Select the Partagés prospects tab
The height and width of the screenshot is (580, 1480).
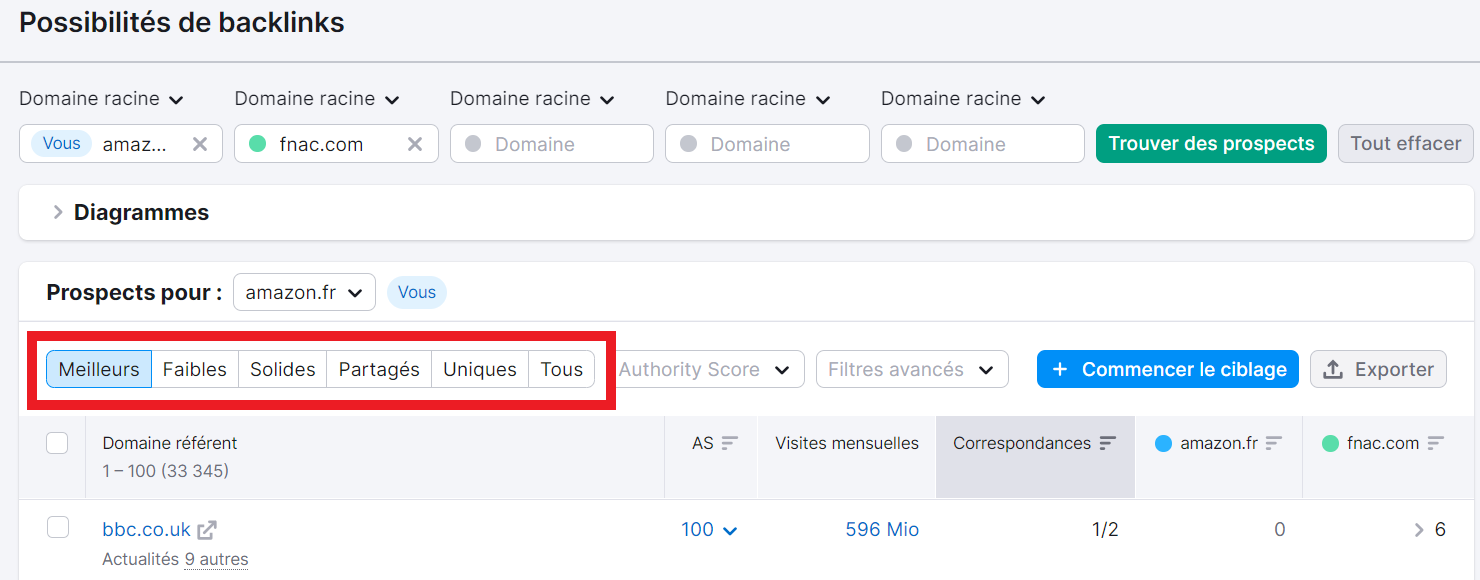pos(378,369)
